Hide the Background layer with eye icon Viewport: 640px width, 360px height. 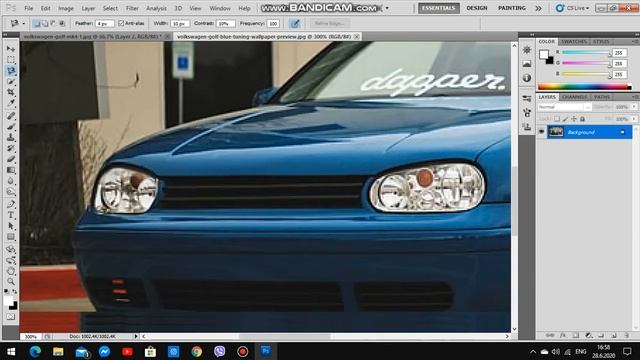click(x=541, y=132)
